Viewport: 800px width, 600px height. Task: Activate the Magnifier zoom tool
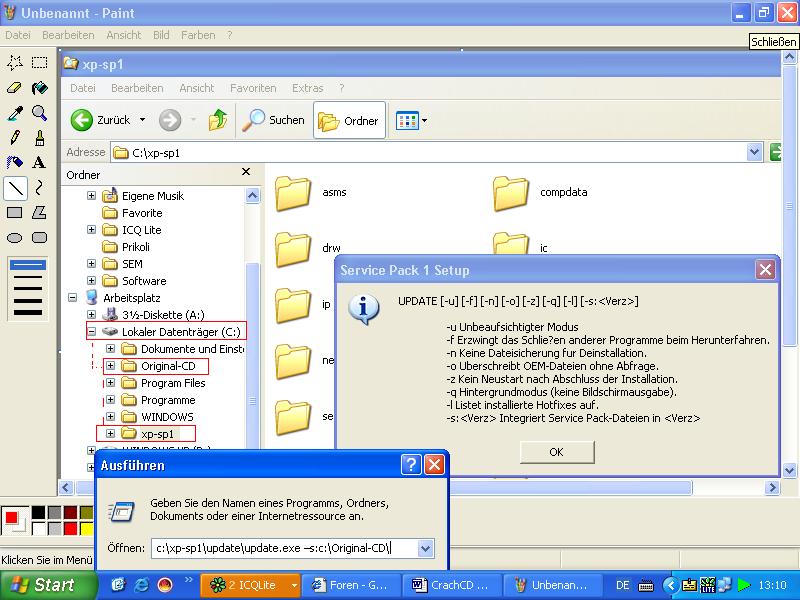39,113
